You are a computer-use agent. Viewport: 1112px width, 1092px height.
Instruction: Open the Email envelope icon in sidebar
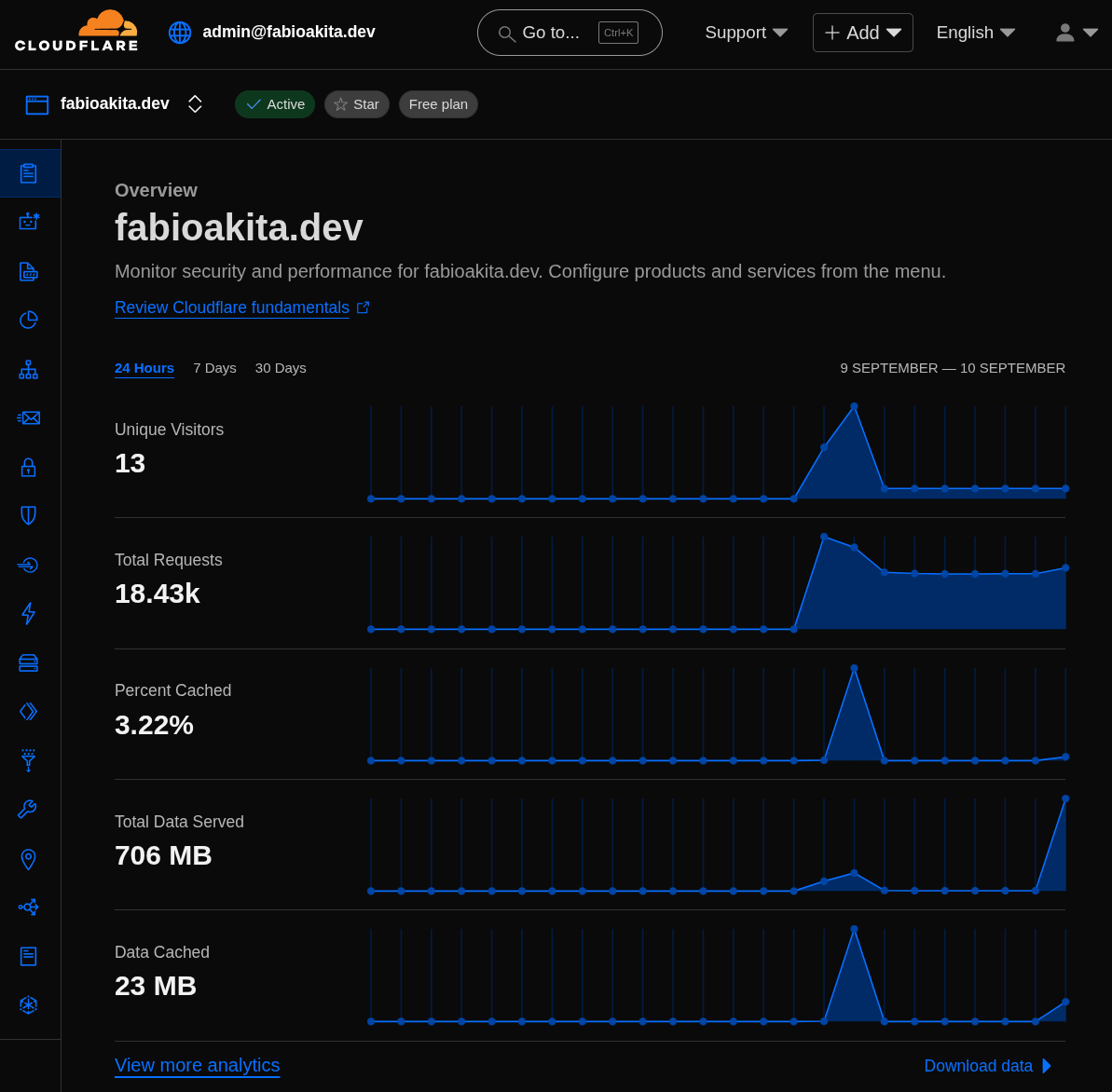28,417
